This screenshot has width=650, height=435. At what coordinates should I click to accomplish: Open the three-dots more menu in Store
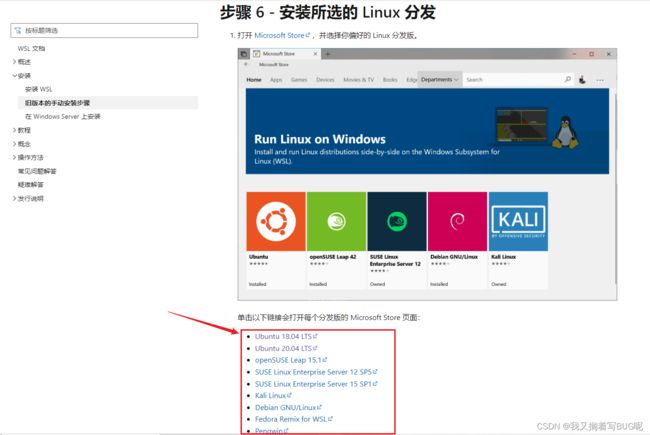[x=600, y=80]
